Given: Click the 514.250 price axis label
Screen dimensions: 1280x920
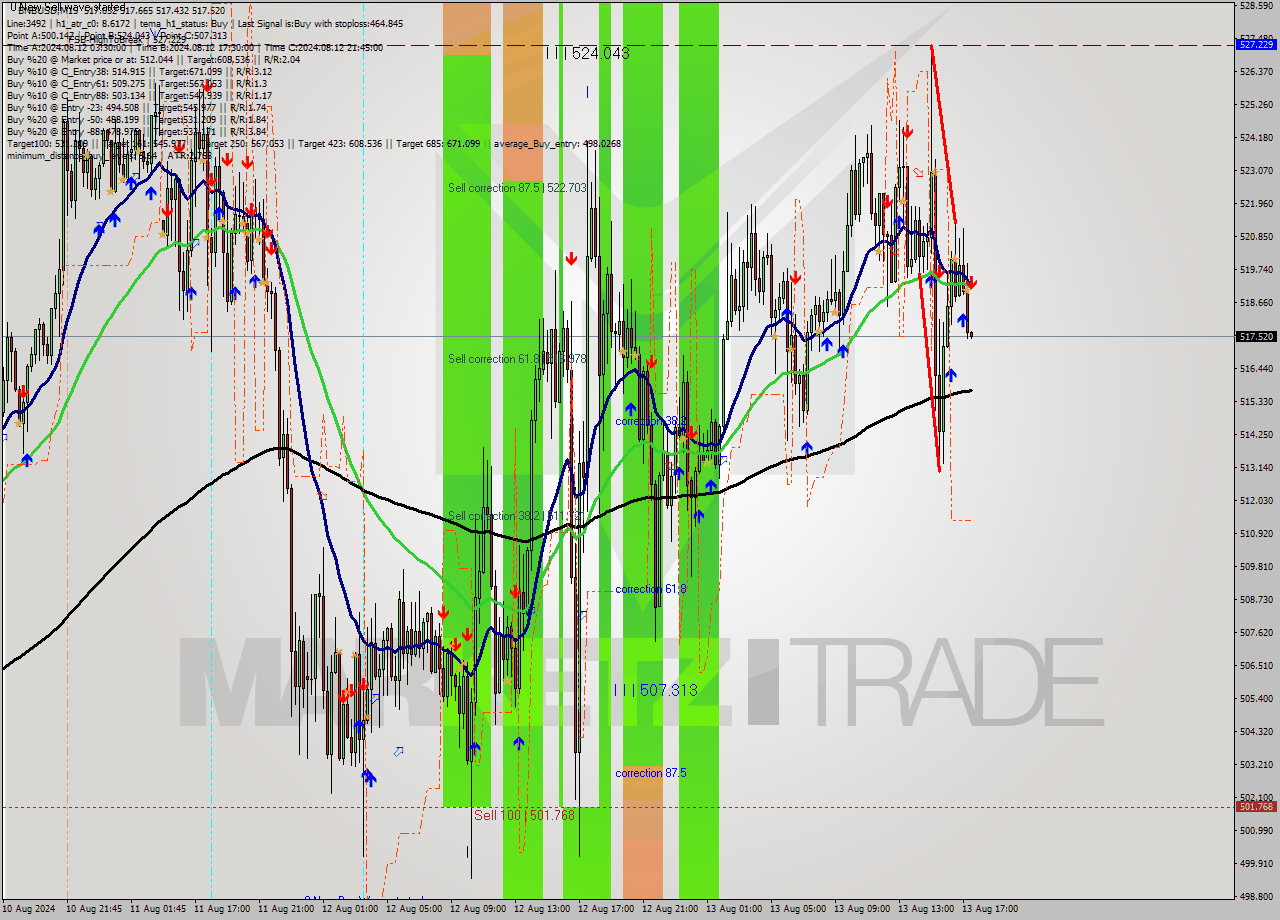Looking at the screenshot, I should click(x=1256, y=434).
